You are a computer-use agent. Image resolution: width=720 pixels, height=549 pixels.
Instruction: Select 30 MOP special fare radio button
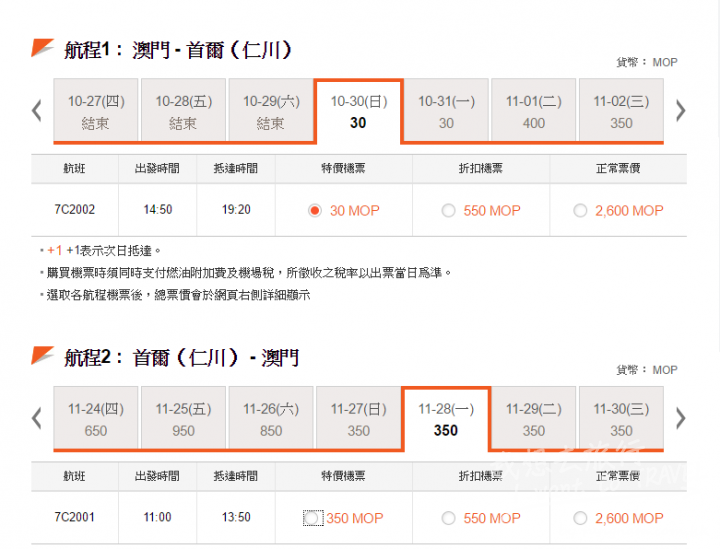tap(315, 211)
